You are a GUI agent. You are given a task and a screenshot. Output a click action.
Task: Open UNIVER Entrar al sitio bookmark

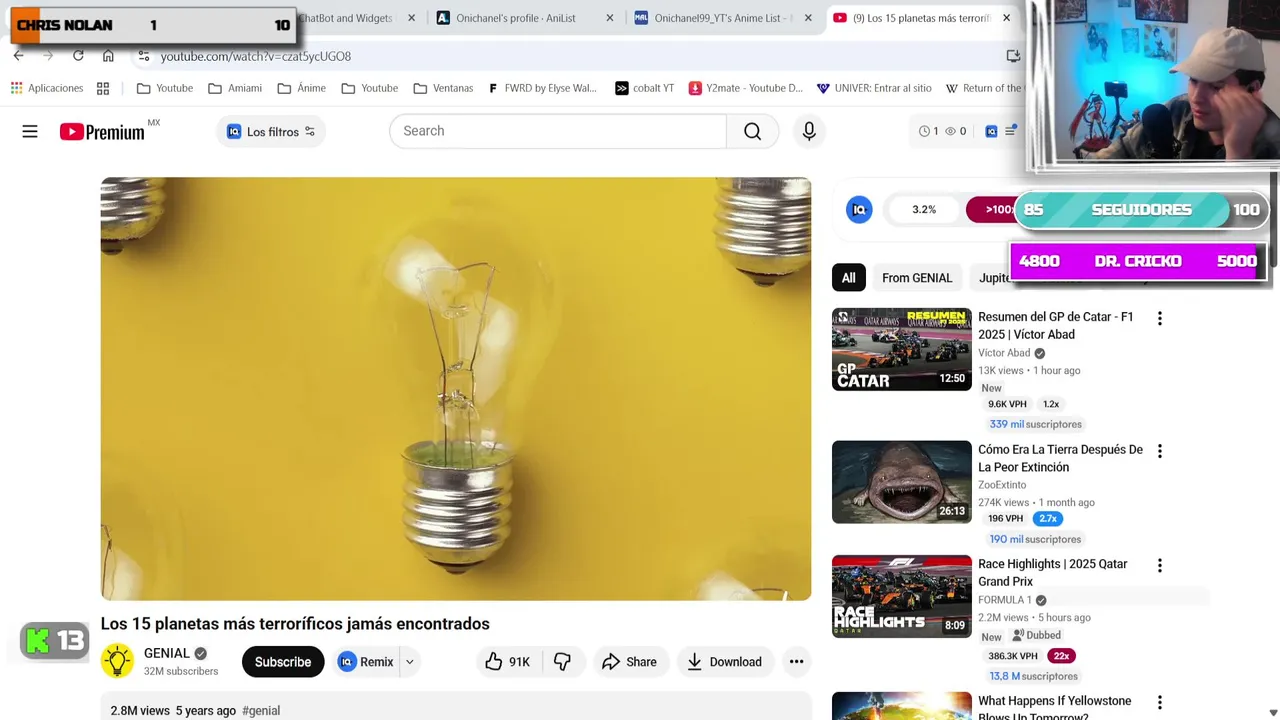874,88
